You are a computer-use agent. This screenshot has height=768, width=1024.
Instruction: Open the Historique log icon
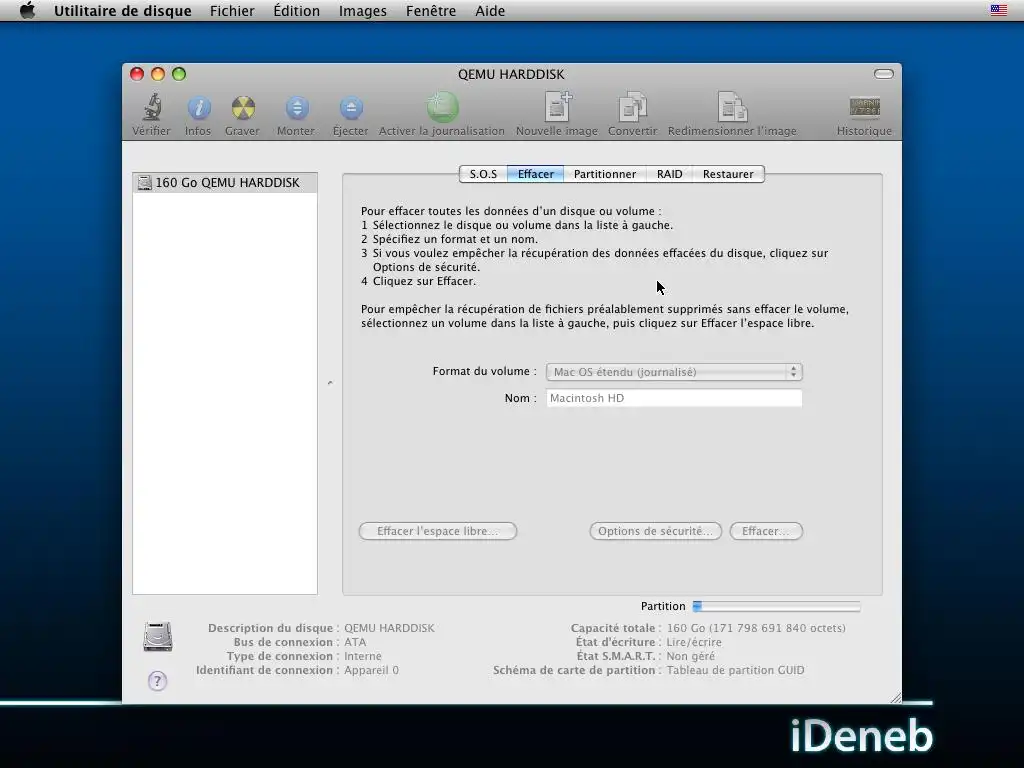865,107
